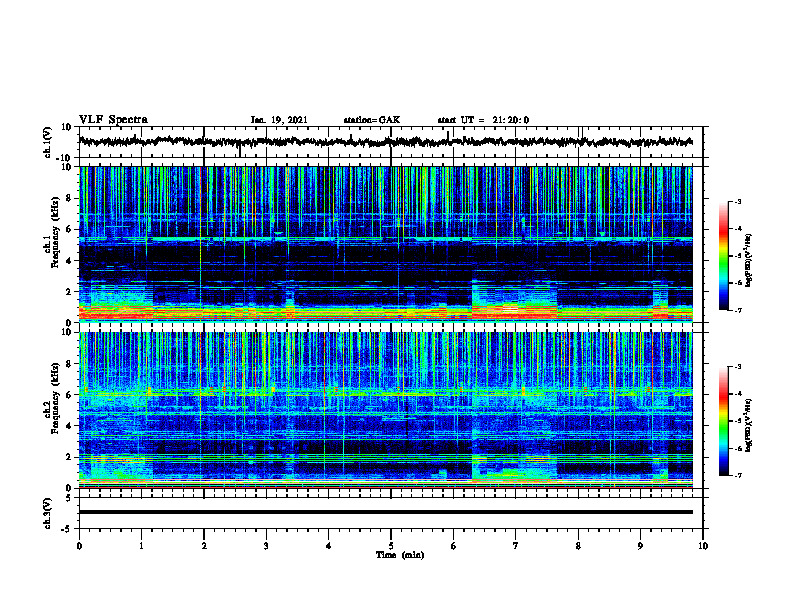Click time axis tick label 4
The width and height of the screenshot is (792, 612).
tap(329, 546)
